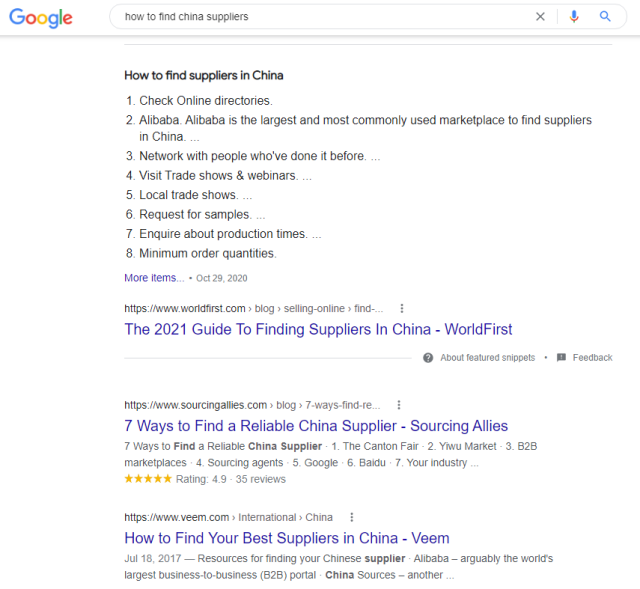Click About featured snippets text
This screenshot has height=589, width=640.
pyautogui.click(x=487, y=358)
